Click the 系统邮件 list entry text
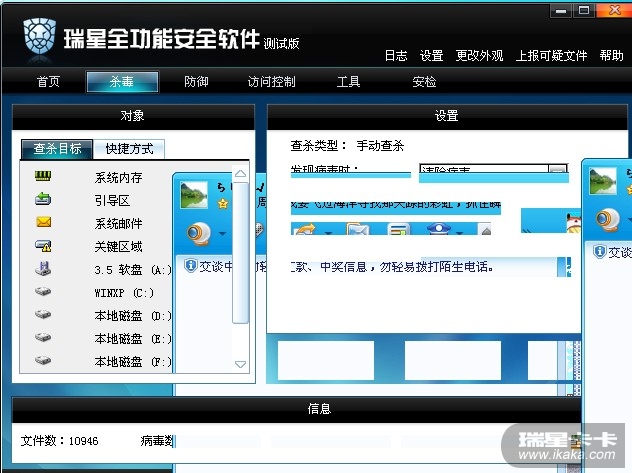Image resolution: width=632 pixels, height=473 pixels. (x=118, y=223)
